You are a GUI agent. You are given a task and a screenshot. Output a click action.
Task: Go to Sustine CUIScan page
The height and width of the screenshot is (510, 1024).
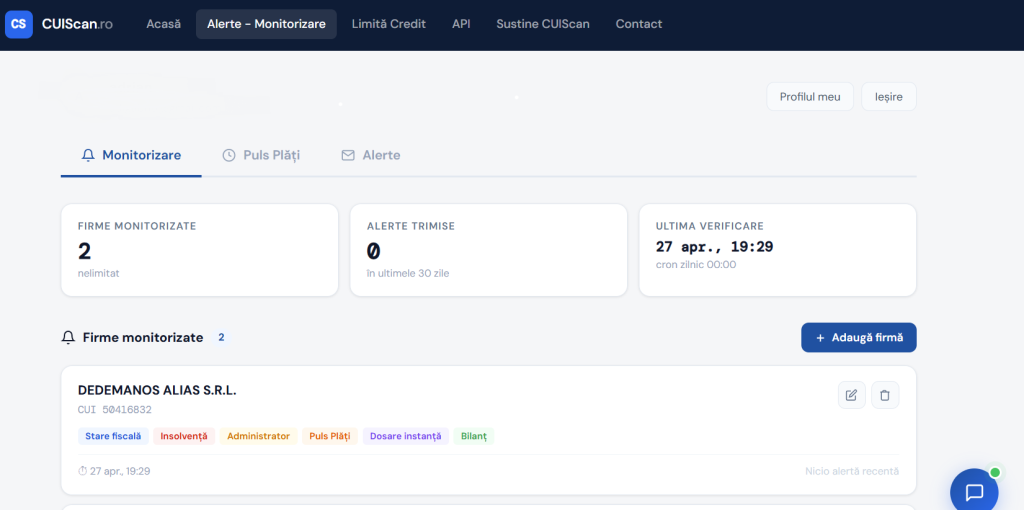point(543,24)
